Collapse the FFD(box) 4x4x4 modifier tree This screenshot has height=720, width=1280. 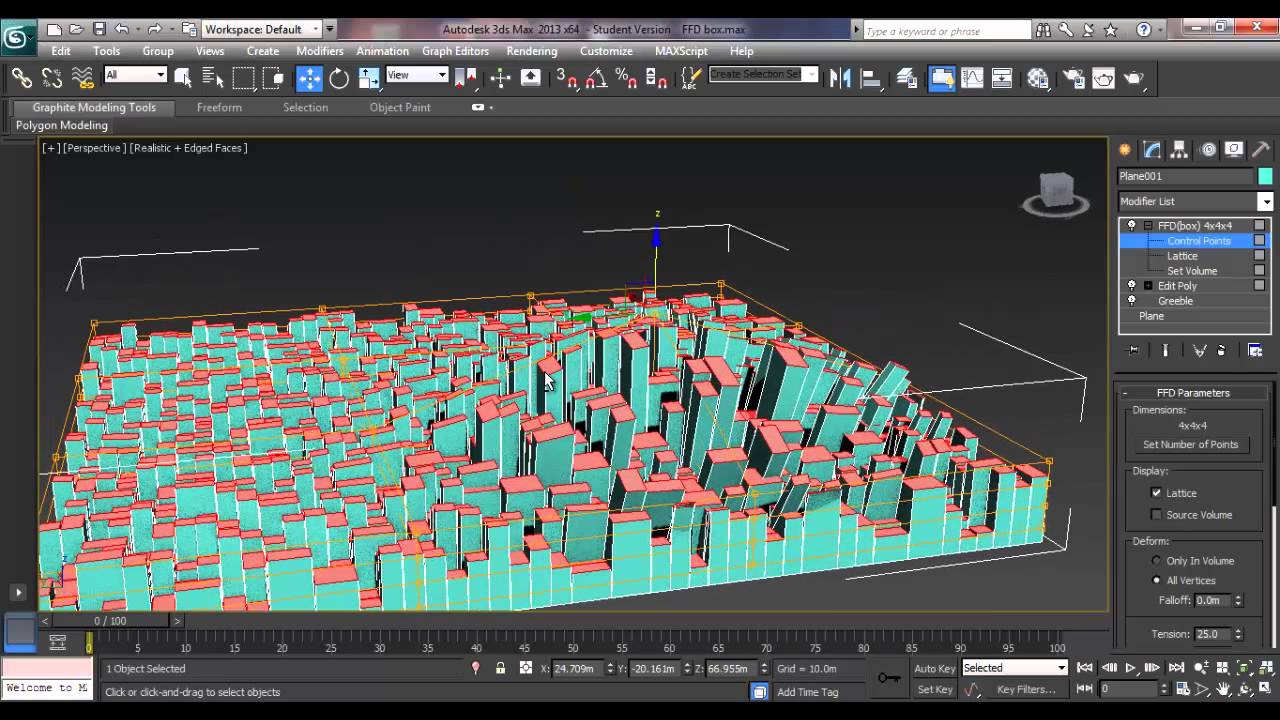click(x=1148, y=226)
